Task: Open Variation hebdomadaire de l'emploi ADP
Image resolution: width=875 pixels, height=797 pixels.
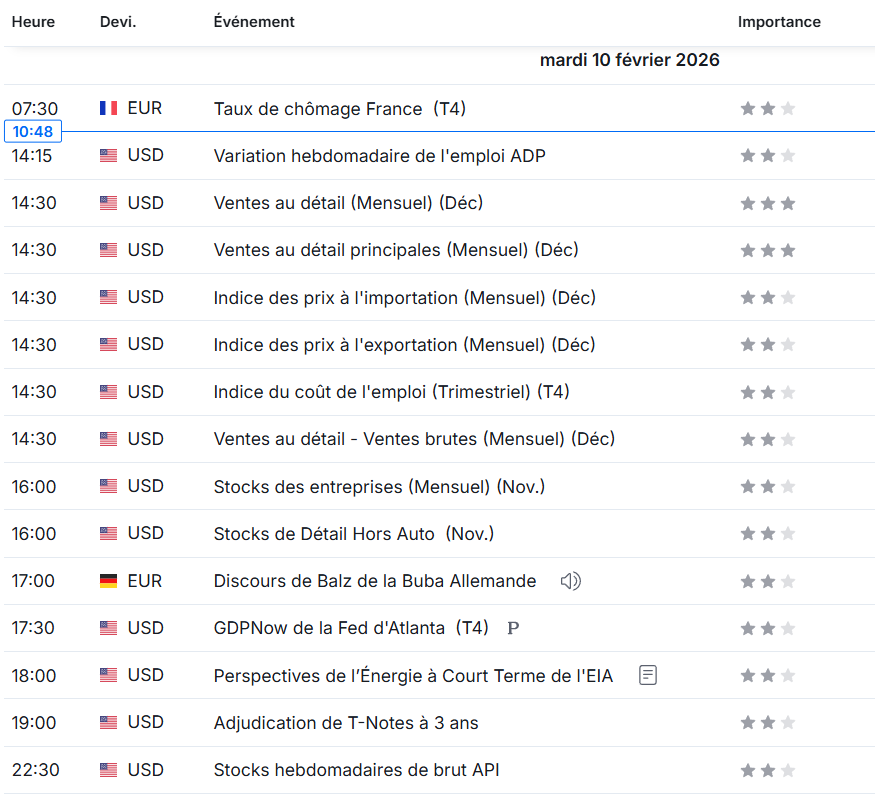Action: click(379, 156)
